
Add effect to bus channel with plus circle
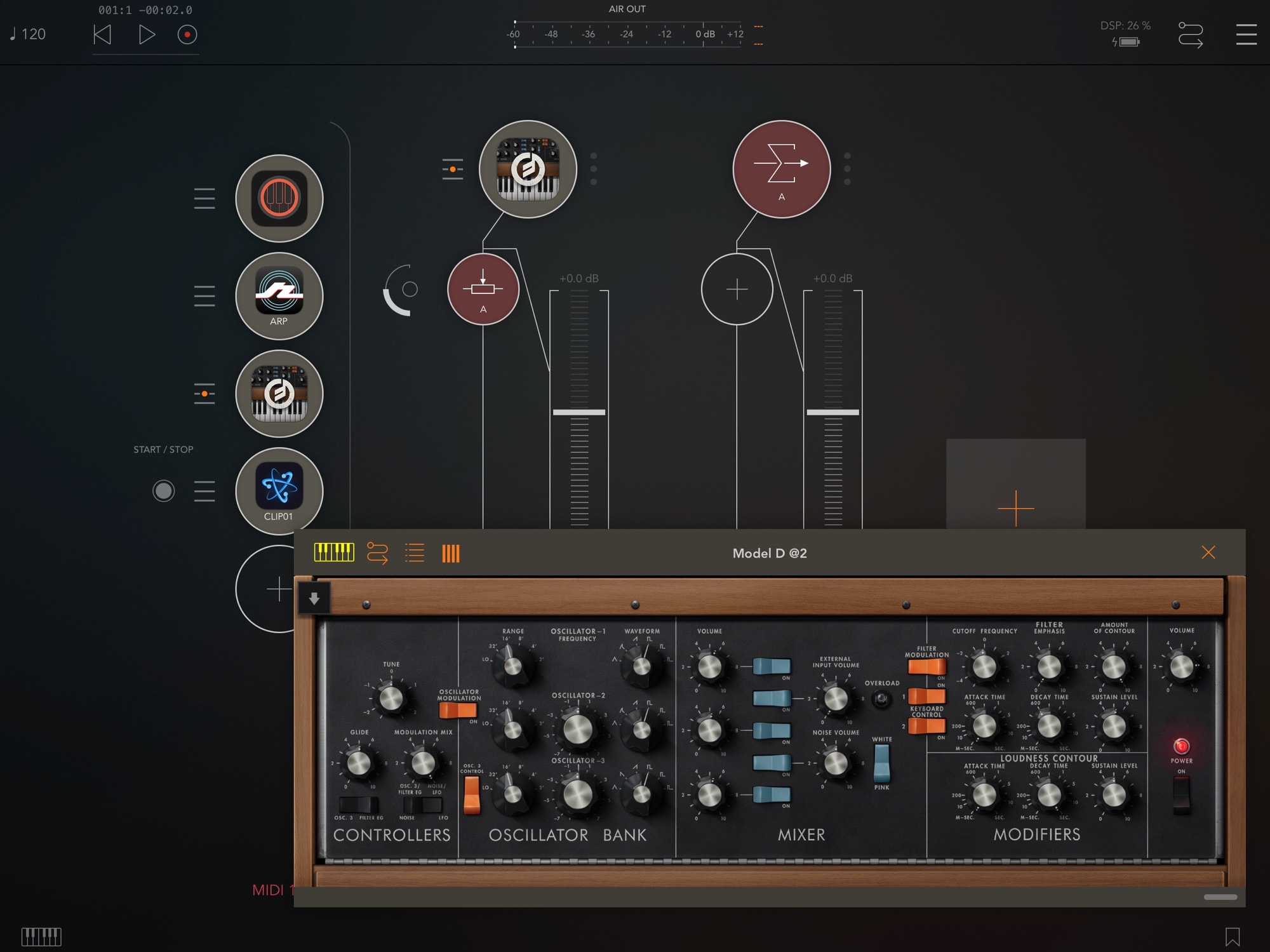pos(737,289)
